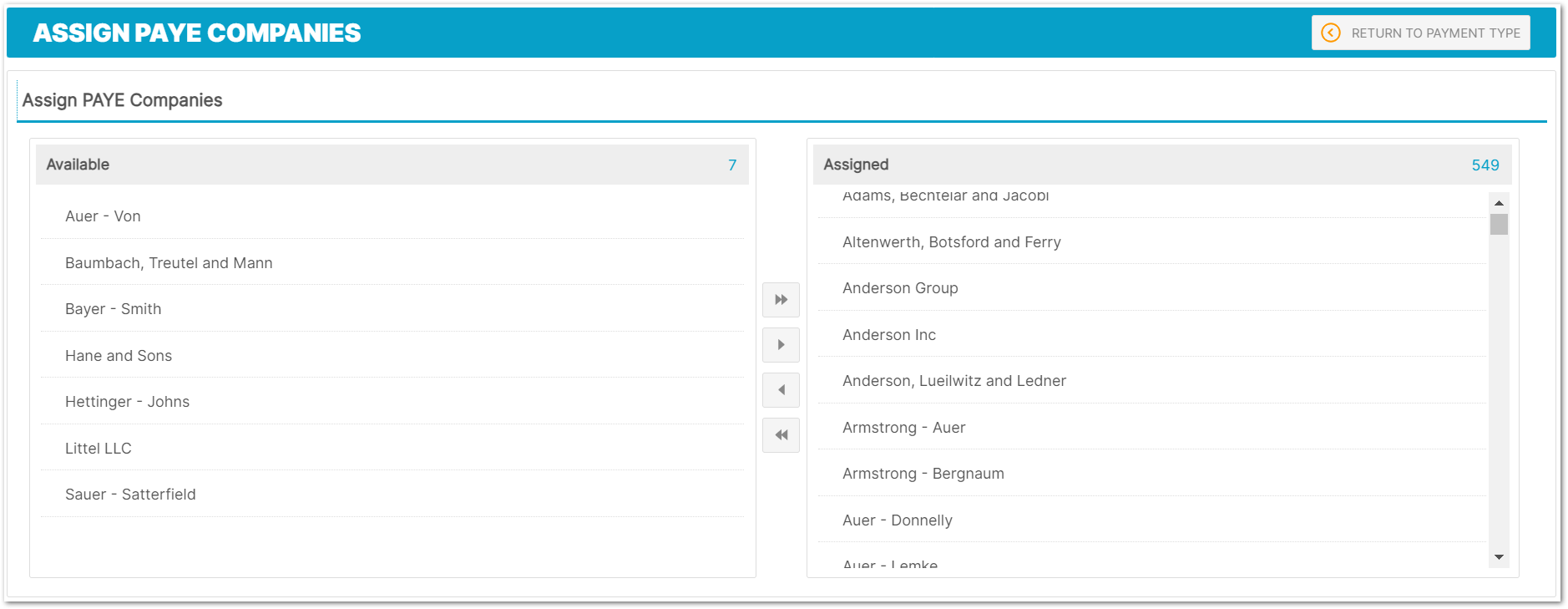Select Altenwerth, Botsford and Ferry in Assigned
The image size is (1568, 609).
[x=951, y=242]
